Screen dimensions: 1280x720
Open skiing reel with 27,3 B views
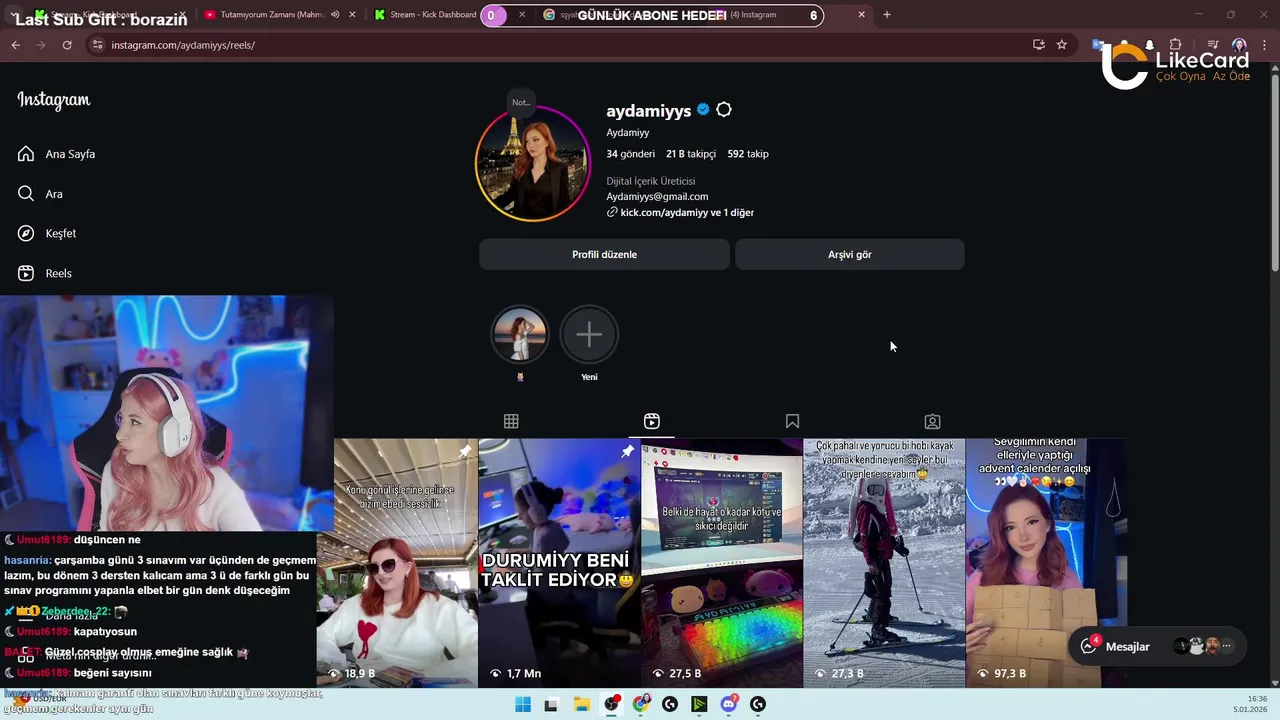coord(884,563)
